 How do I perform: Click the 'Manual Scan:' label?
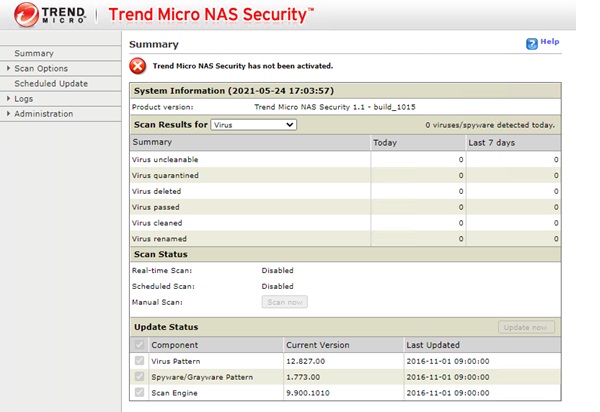(x=157, y=302)
